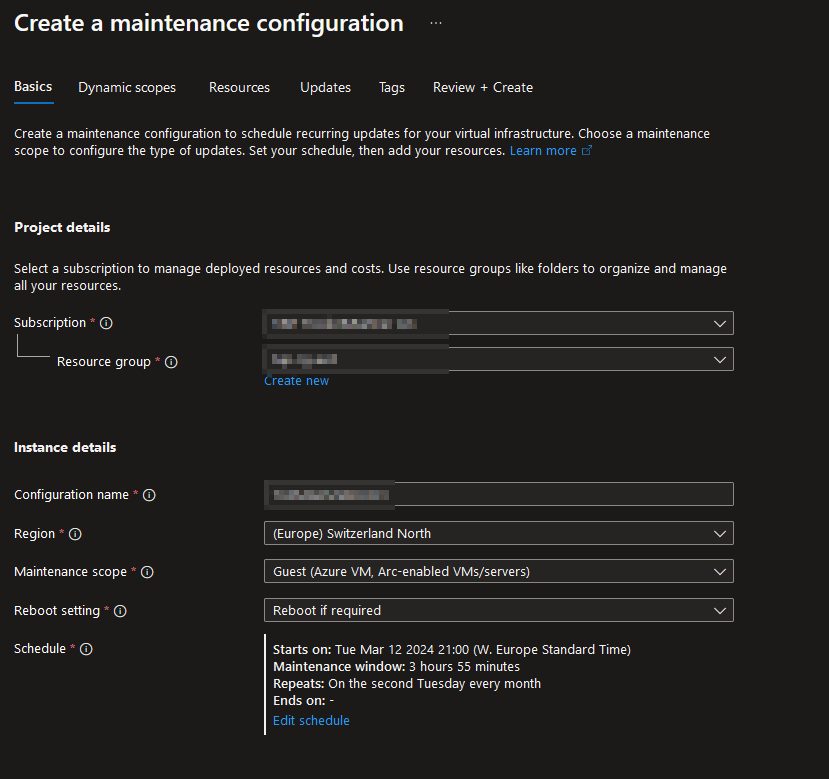
Task: Click the 'Instance details' heading
Action: [x=65, y=447]
